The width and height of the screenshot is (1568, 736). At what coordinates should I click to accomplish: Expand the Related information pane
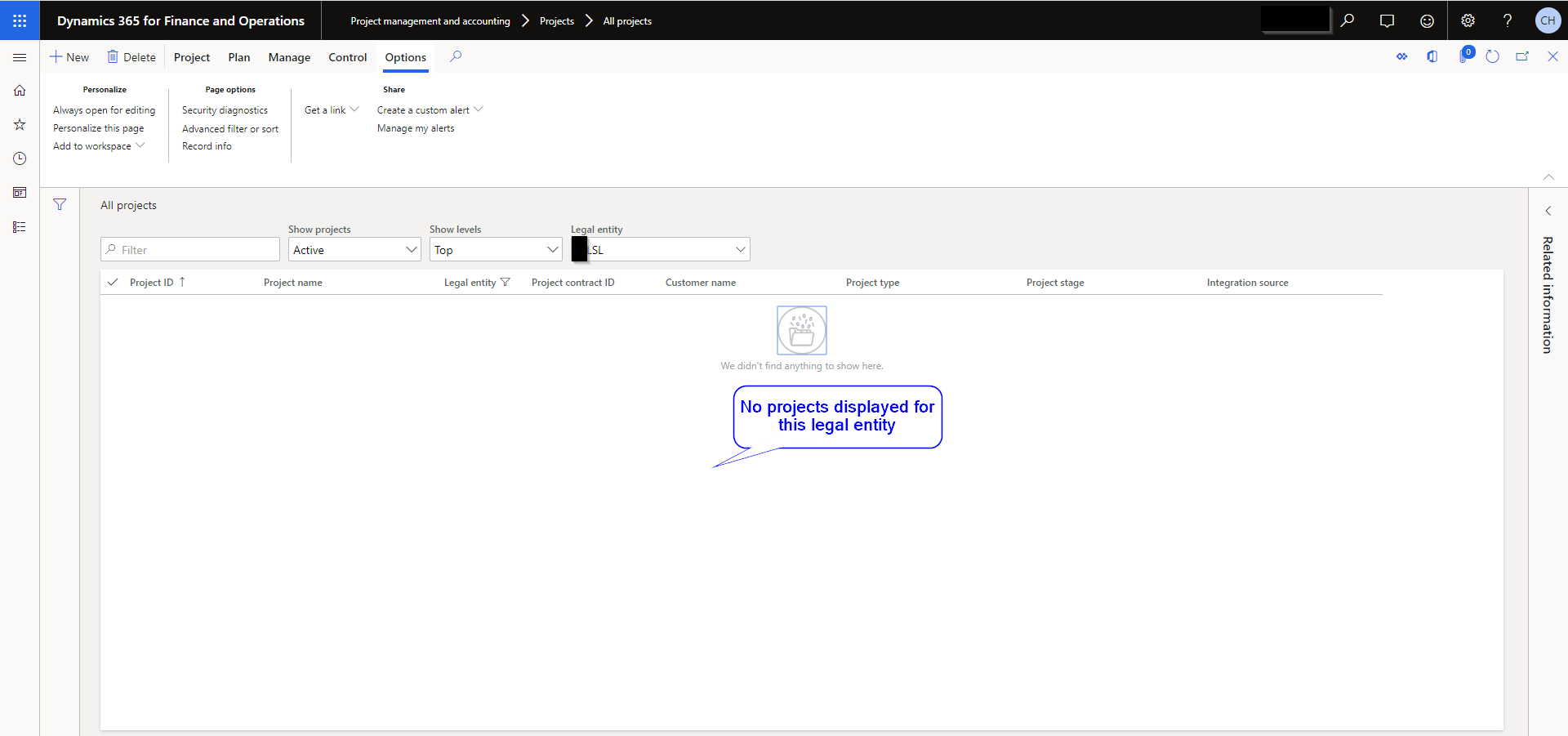click(x=1548, y=211)
